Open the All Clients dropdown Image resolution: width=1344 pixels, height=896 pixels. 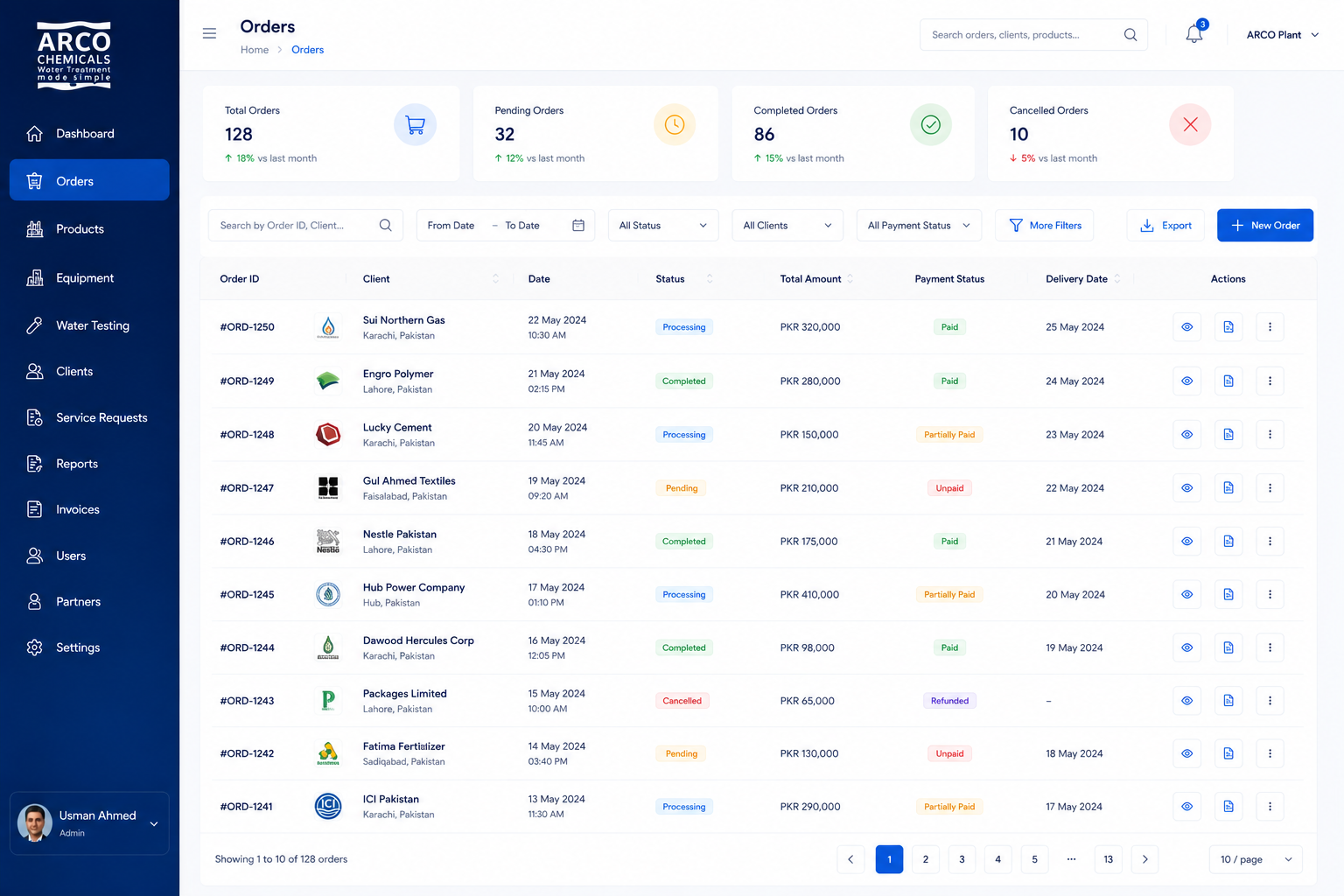coord(787,226)
